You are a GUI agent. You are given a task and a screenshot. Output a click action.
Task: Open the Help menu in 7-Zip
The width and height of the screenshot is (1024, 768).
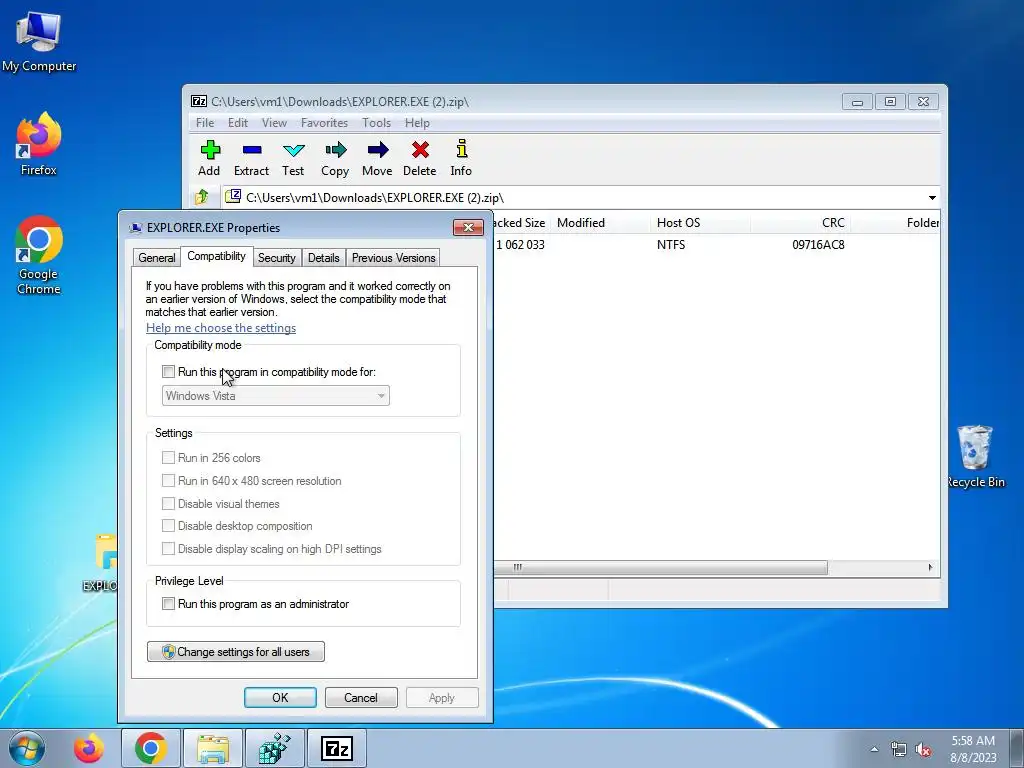click(417, 123)
